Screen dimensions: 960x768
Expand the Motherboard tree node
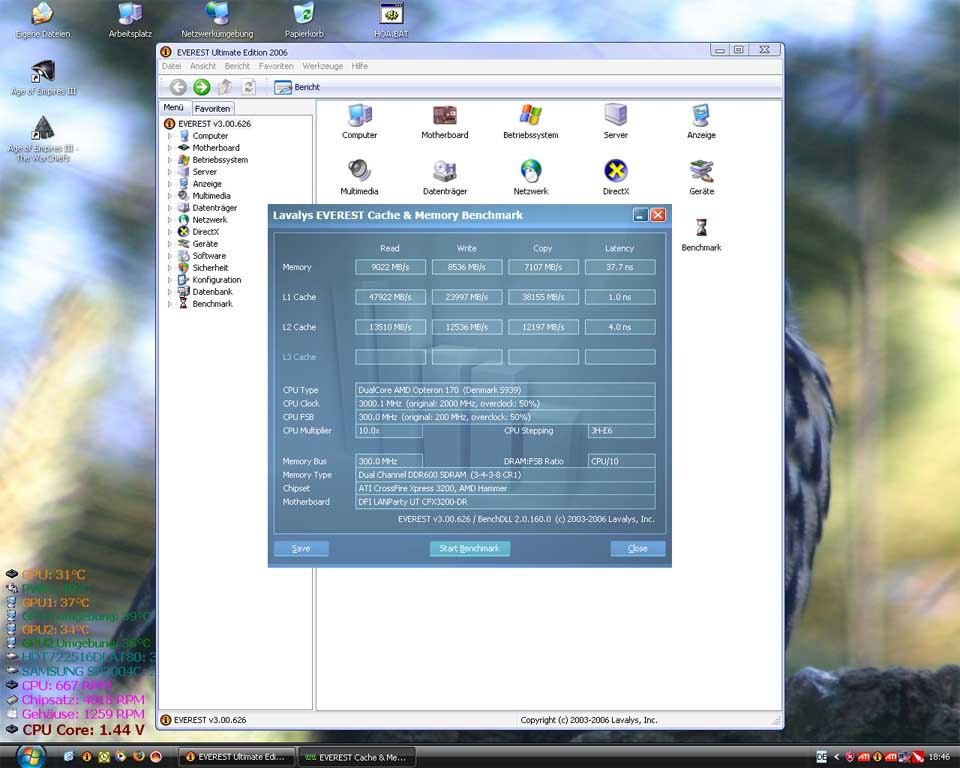(x=170, y=148)
